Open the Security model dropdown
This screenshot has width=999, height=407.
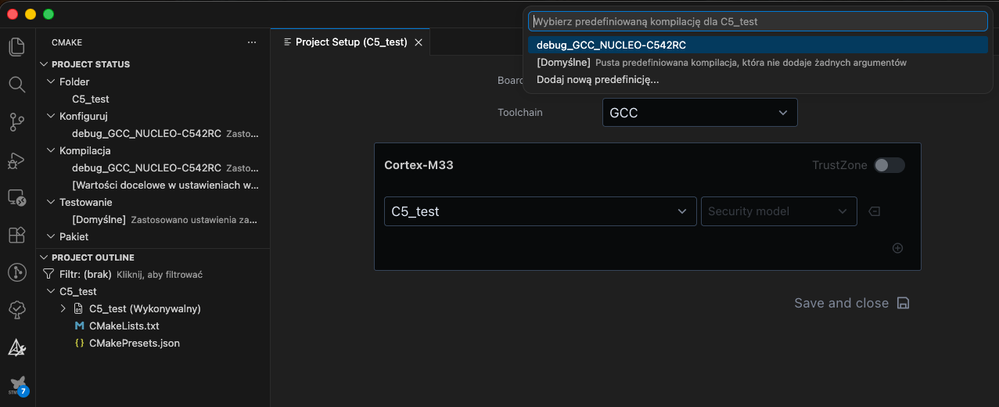point(779,211)
